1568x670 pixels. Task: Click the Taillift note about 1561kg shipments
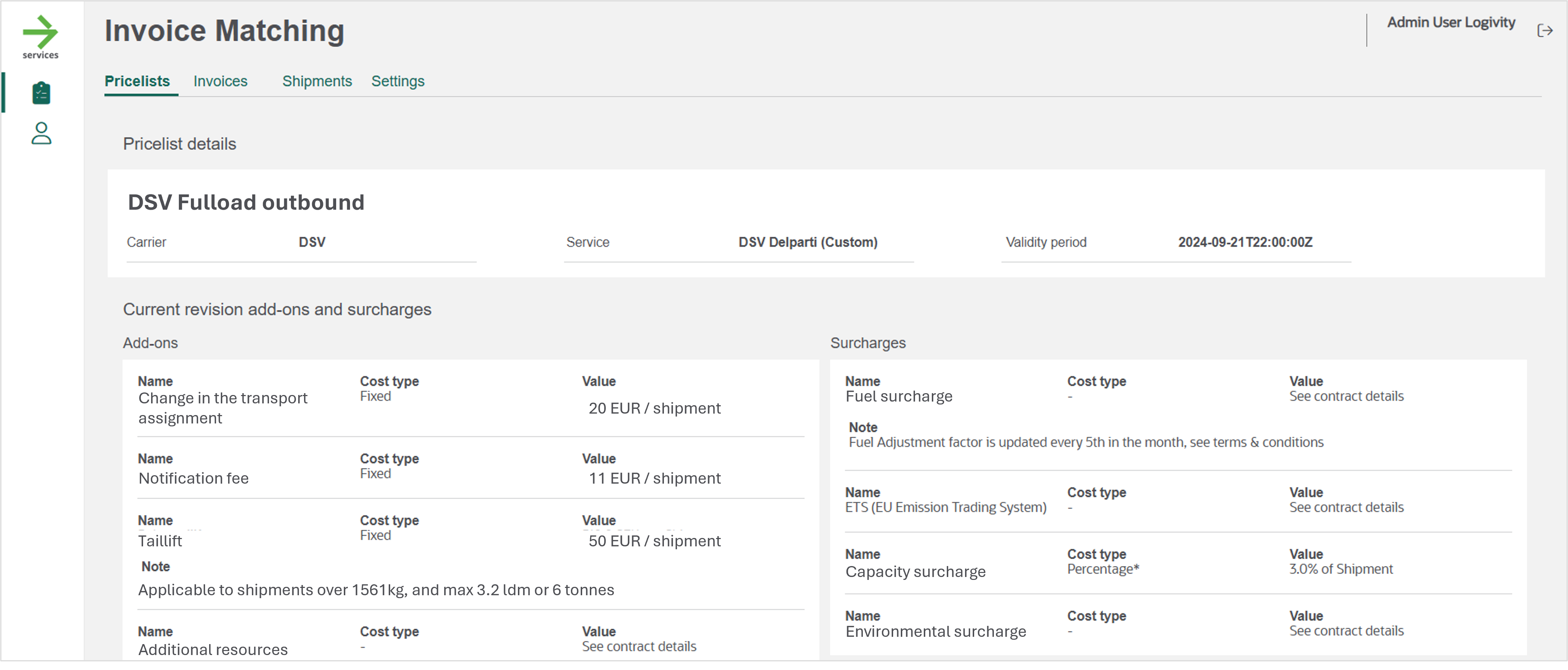tap(376, 590)
